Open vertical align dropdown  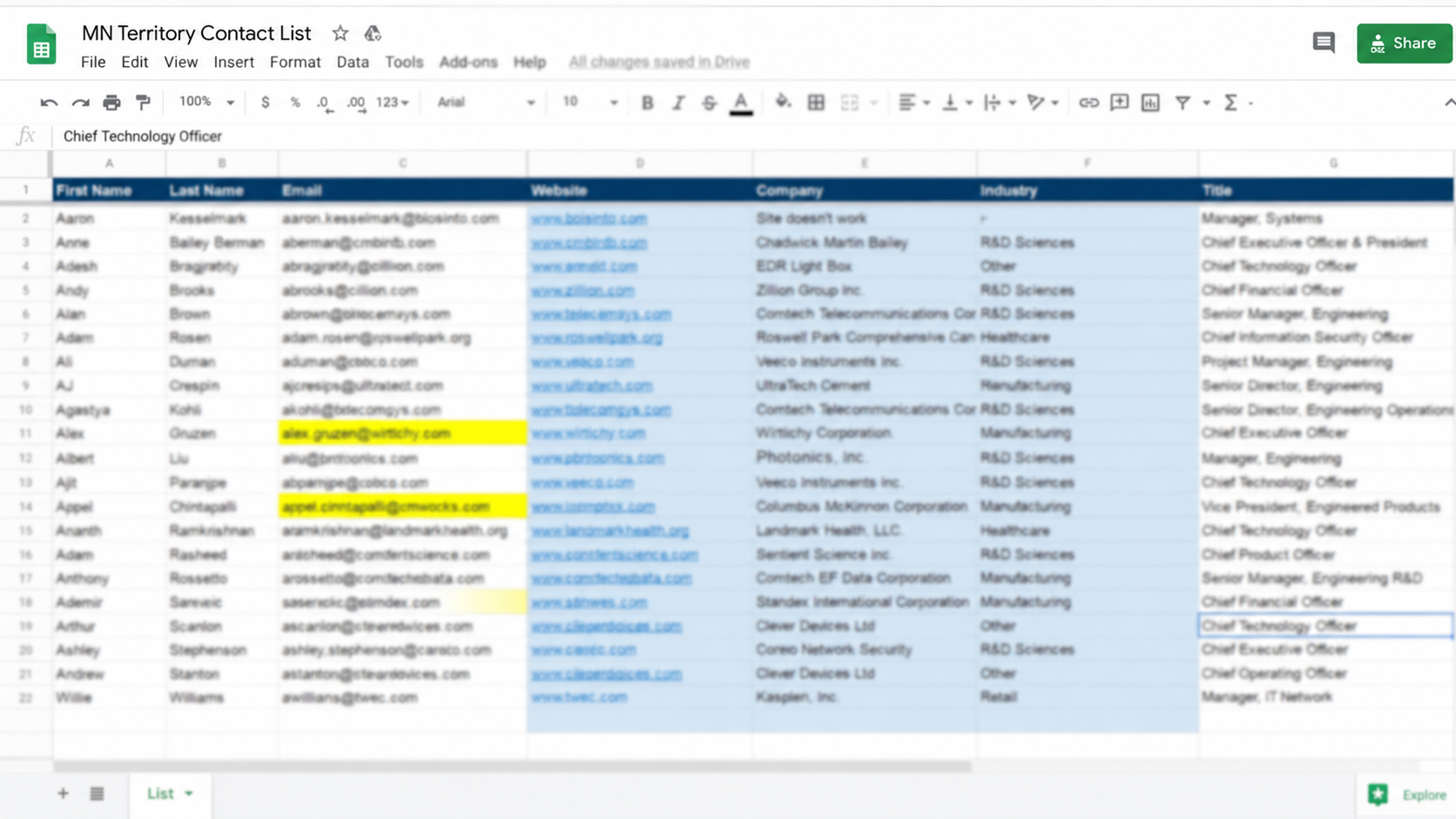[957, 103]
